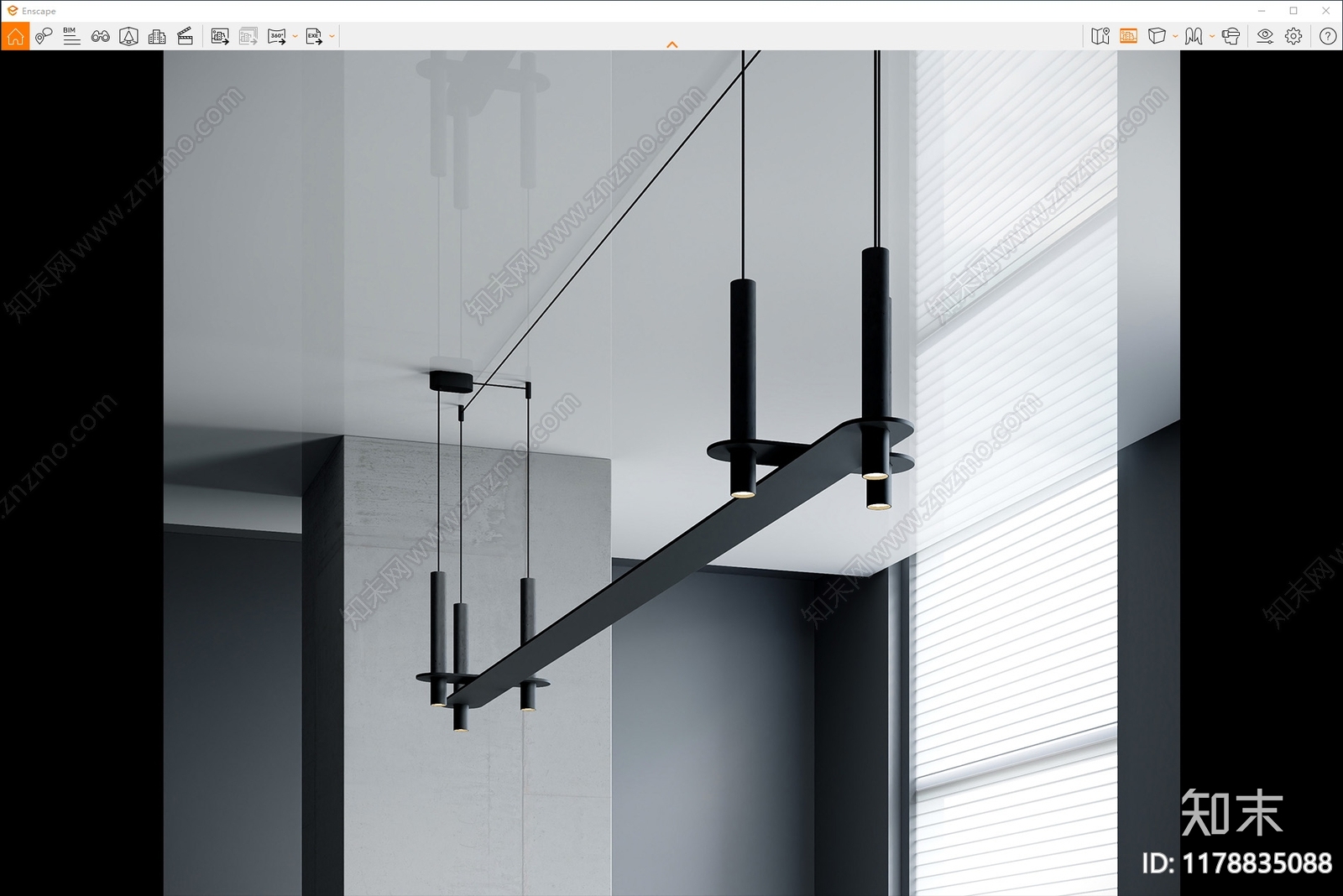Click the orange Home icon
The image size is (1343, 896).
(15, 36)
